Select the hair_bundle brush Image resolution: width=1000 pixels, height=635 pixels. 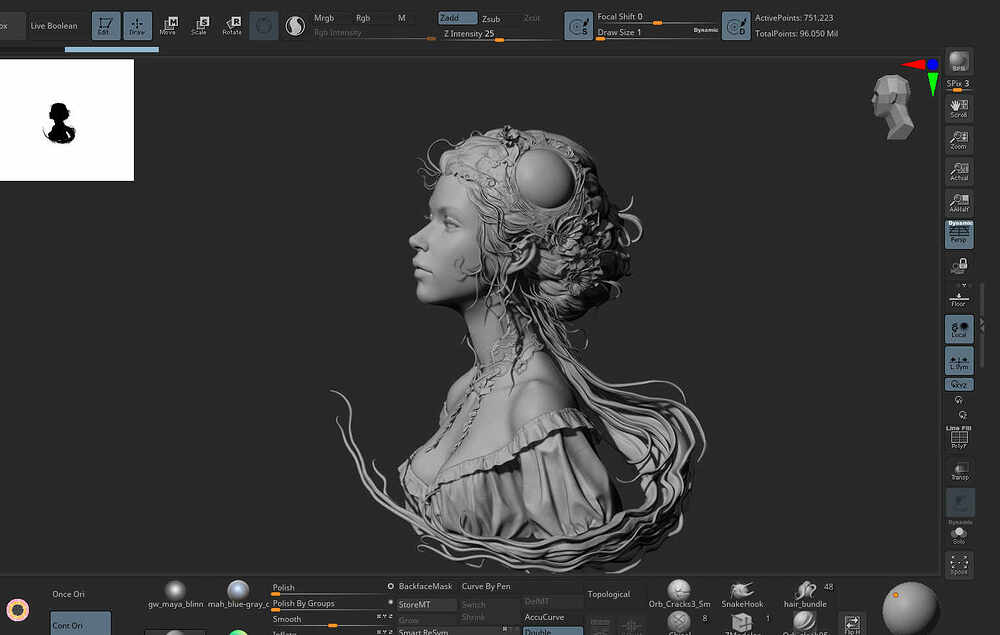click(x=805, y=594)
